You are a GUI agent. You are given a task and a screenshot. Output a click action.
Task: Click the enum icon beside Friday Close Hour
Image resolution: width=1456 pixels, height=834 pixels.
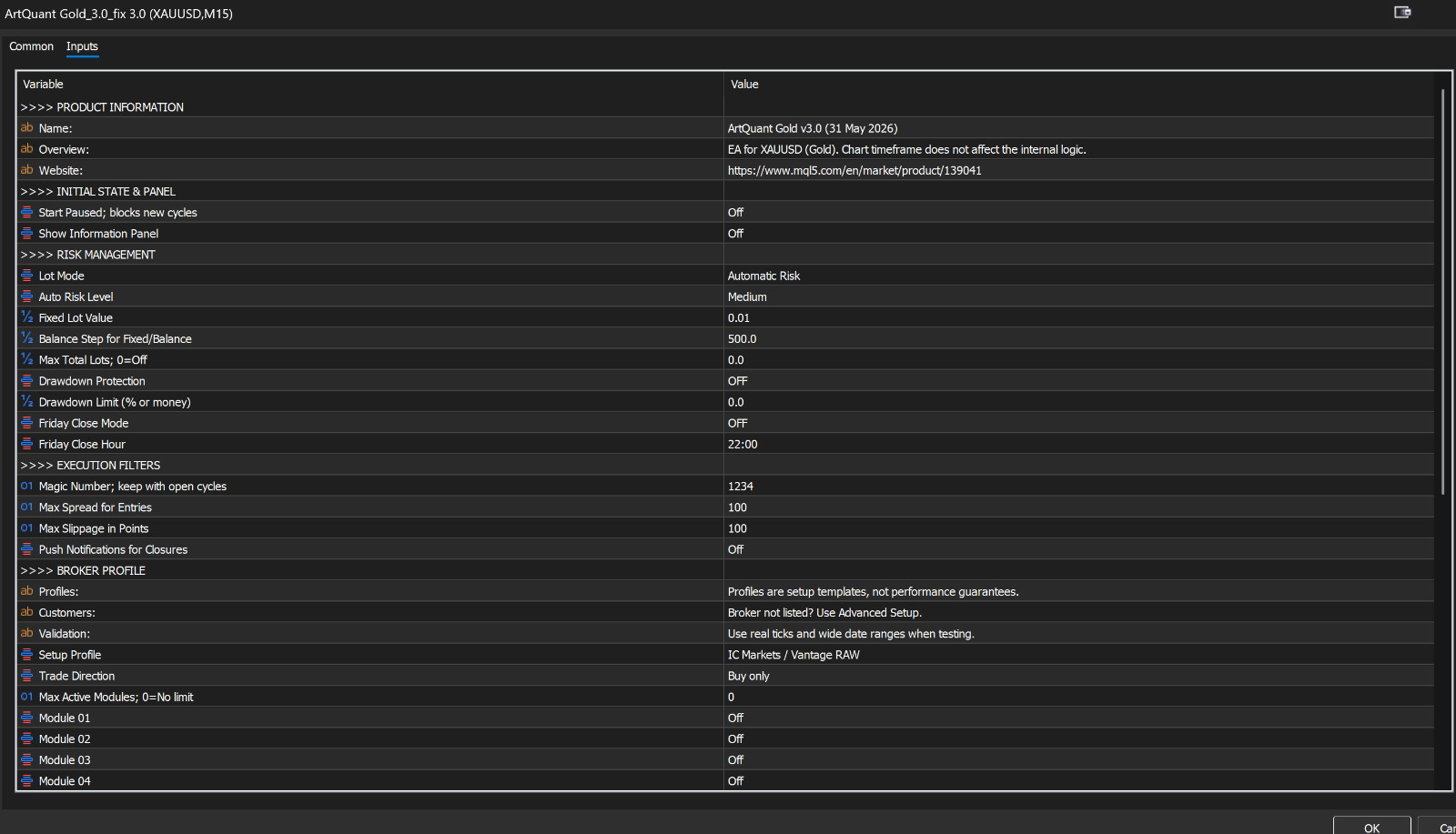26,444
